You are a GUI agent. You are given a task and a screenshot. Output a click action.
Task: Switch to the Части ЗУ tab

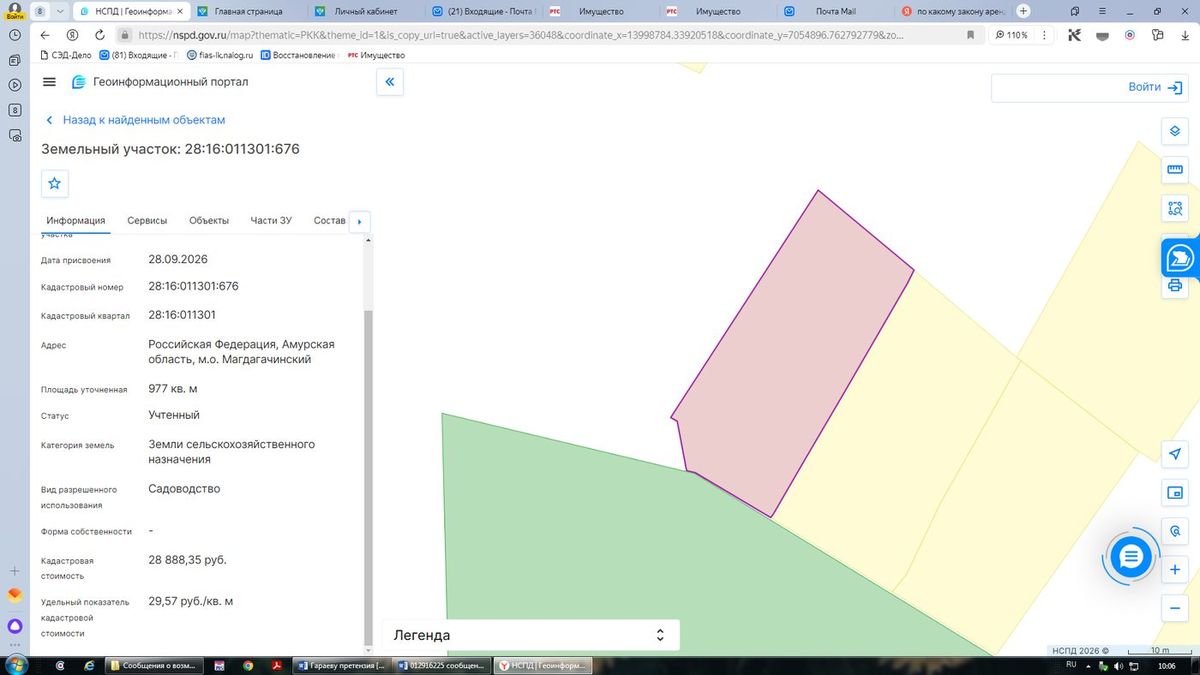click(271, 221)
